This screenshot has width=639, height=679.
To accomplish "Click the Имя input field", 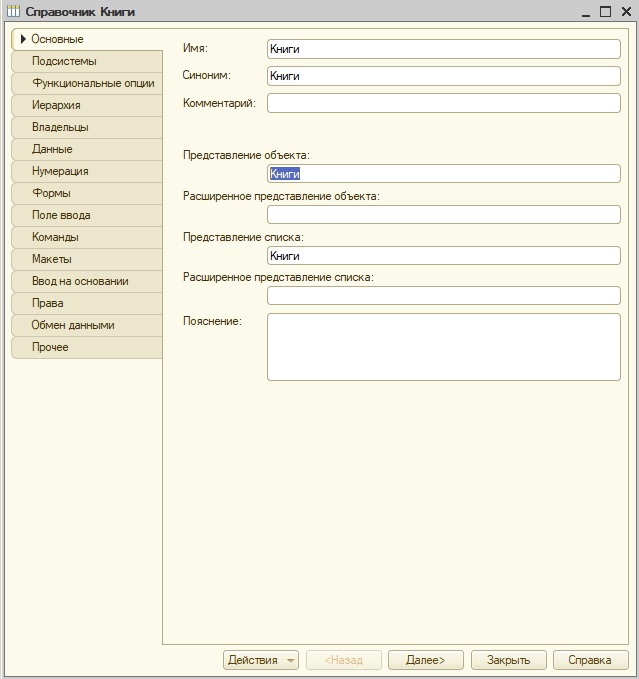I will pyautogui.click(x=444, y=49).
